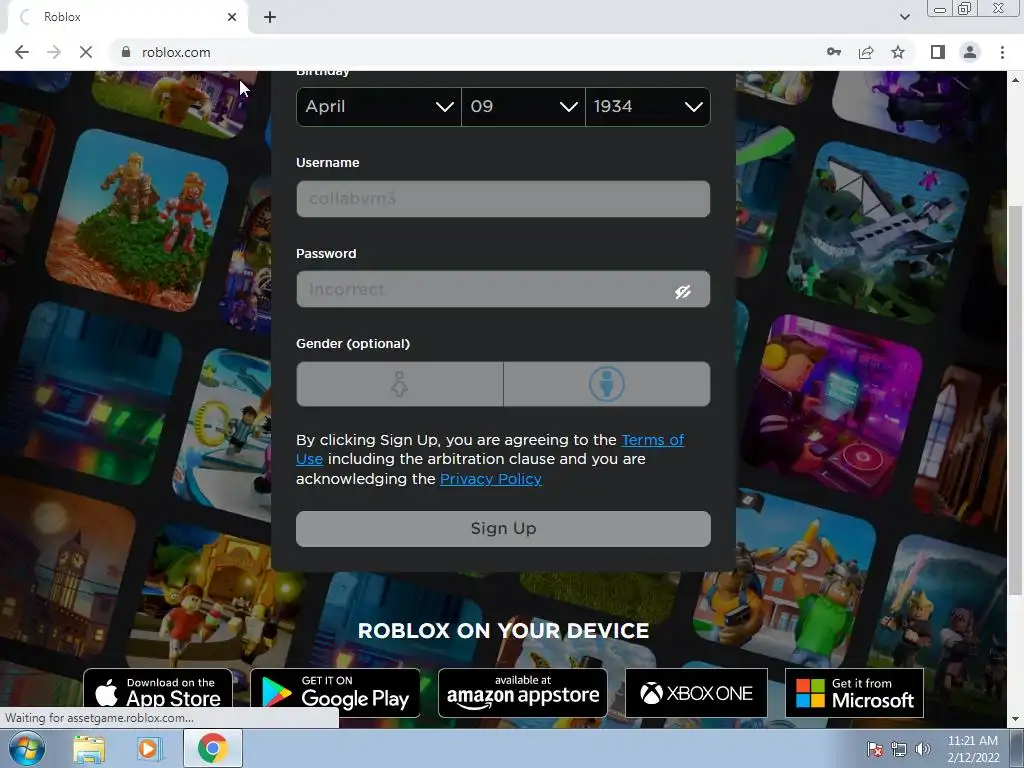Click the Username field
The image size is (1024, 768).
(503, 199)
